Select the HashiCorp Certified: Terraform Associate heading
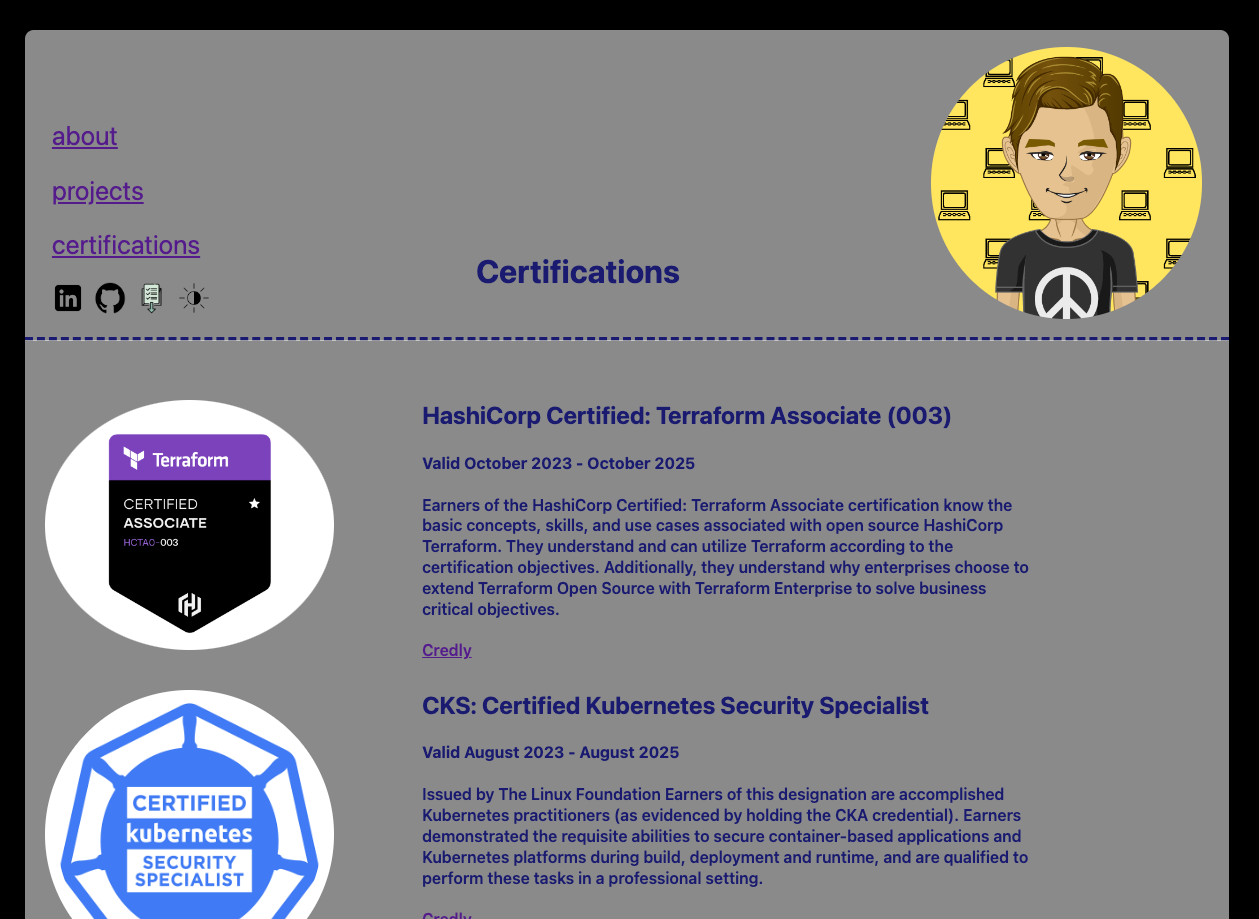Viewport: 1259px width, 919px height. click(686, 416)
